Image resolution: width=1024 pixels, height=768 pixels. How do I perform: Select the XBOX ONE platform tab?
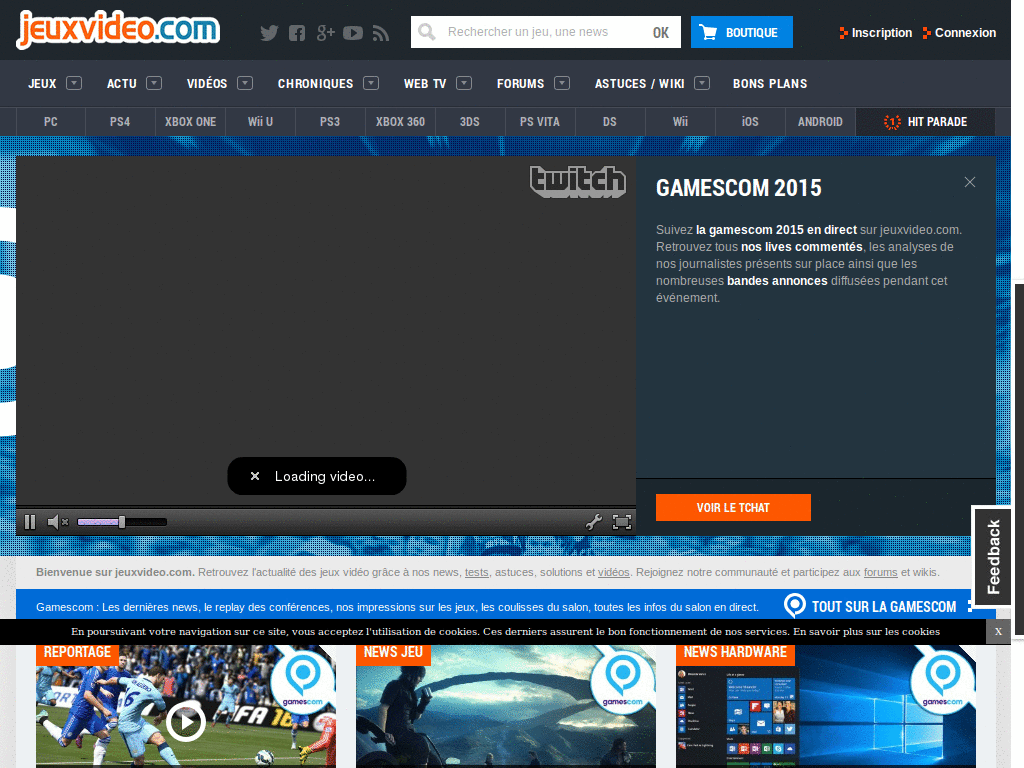tap(190, 121)
